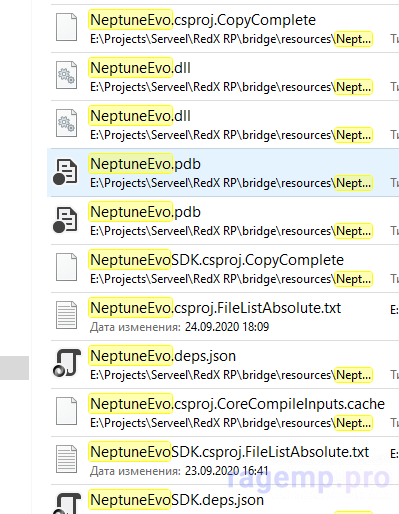Click the modified date 23.09.2020 16:41
This screenshot has width=399, height=514.
pos(227,471)
